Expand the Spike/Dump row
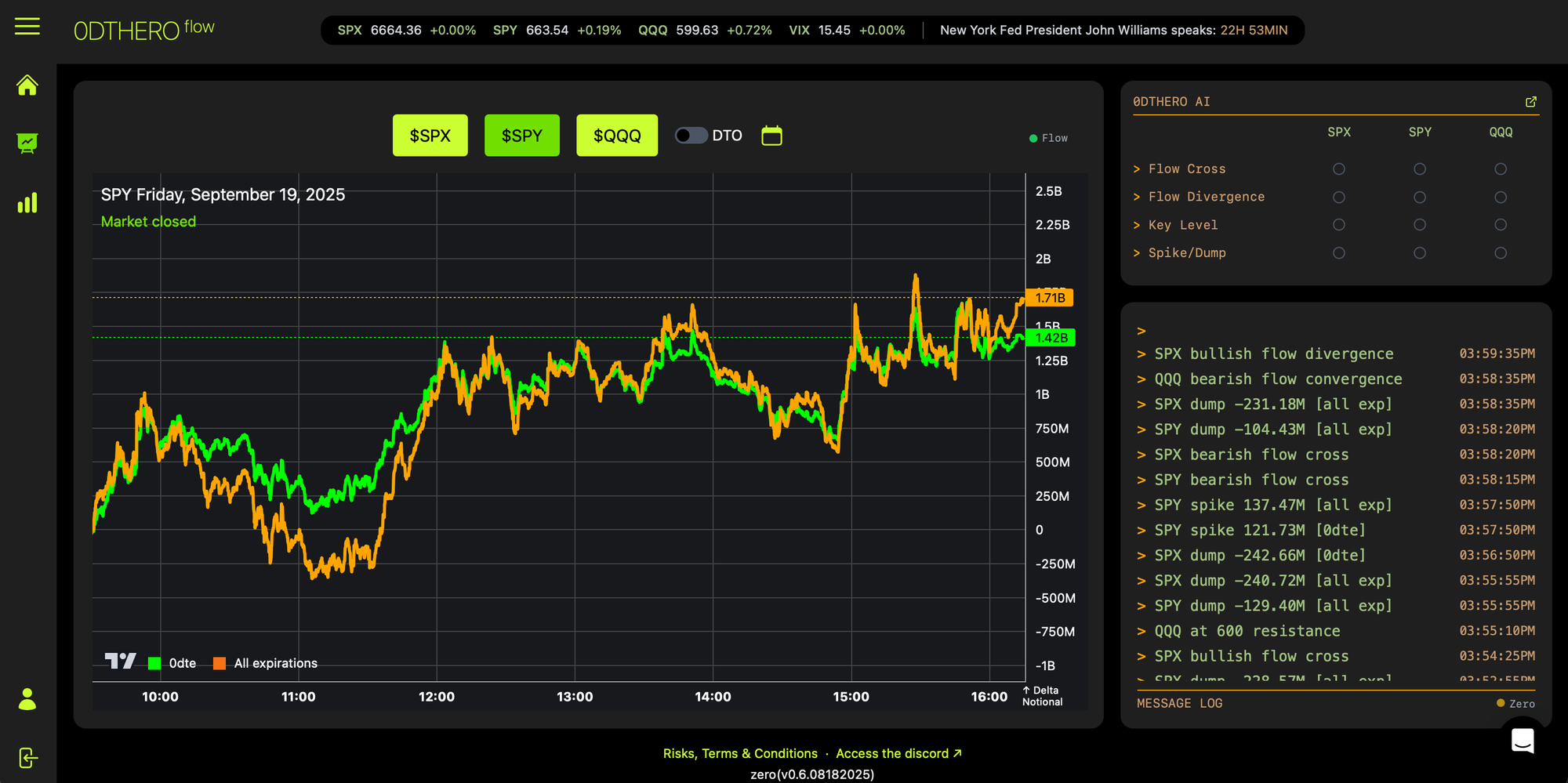This screenshot has width=1568, height=783. tap(1186, 253)
